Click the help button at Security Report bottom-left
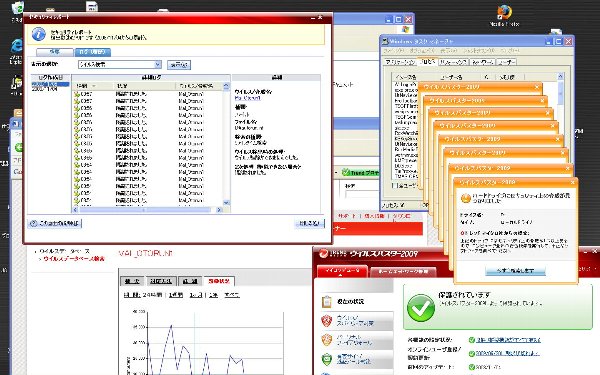This screenshot has height=375, width=600. (x=54, y=223)
